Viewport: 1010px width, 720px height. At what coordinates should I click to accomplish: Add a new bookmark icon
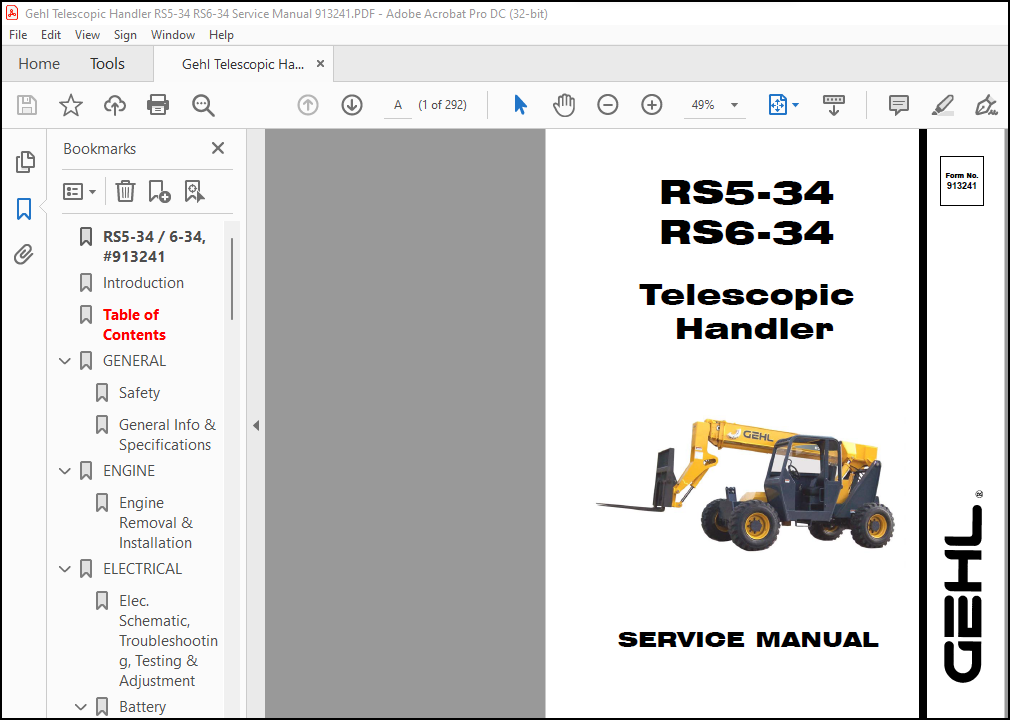[x=159, y=191]
